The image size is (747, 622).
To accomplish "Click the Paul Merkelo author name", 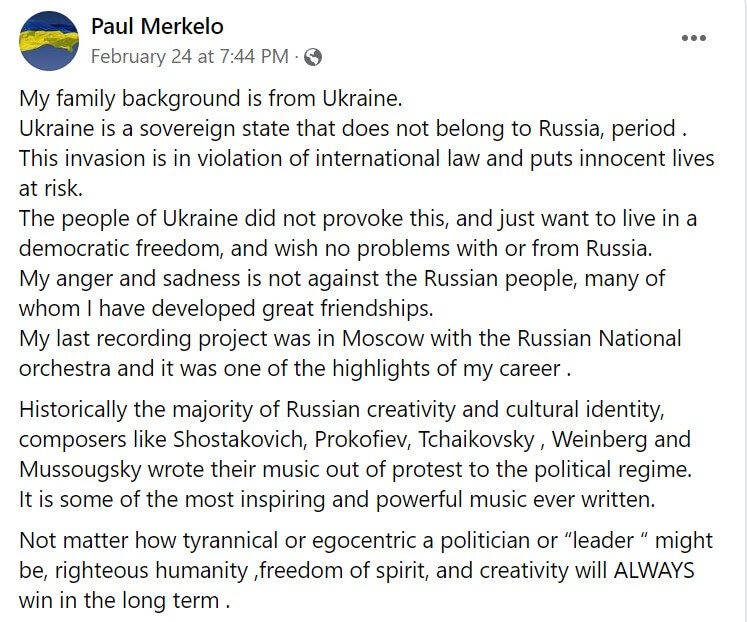I will pos(158,26).
